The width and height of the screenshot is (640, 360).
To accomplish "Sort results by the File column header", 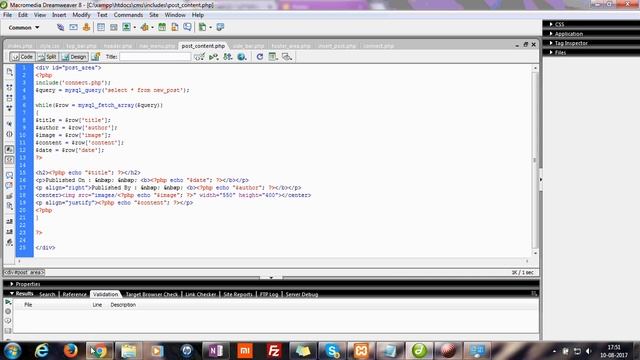I will [28, 305].
